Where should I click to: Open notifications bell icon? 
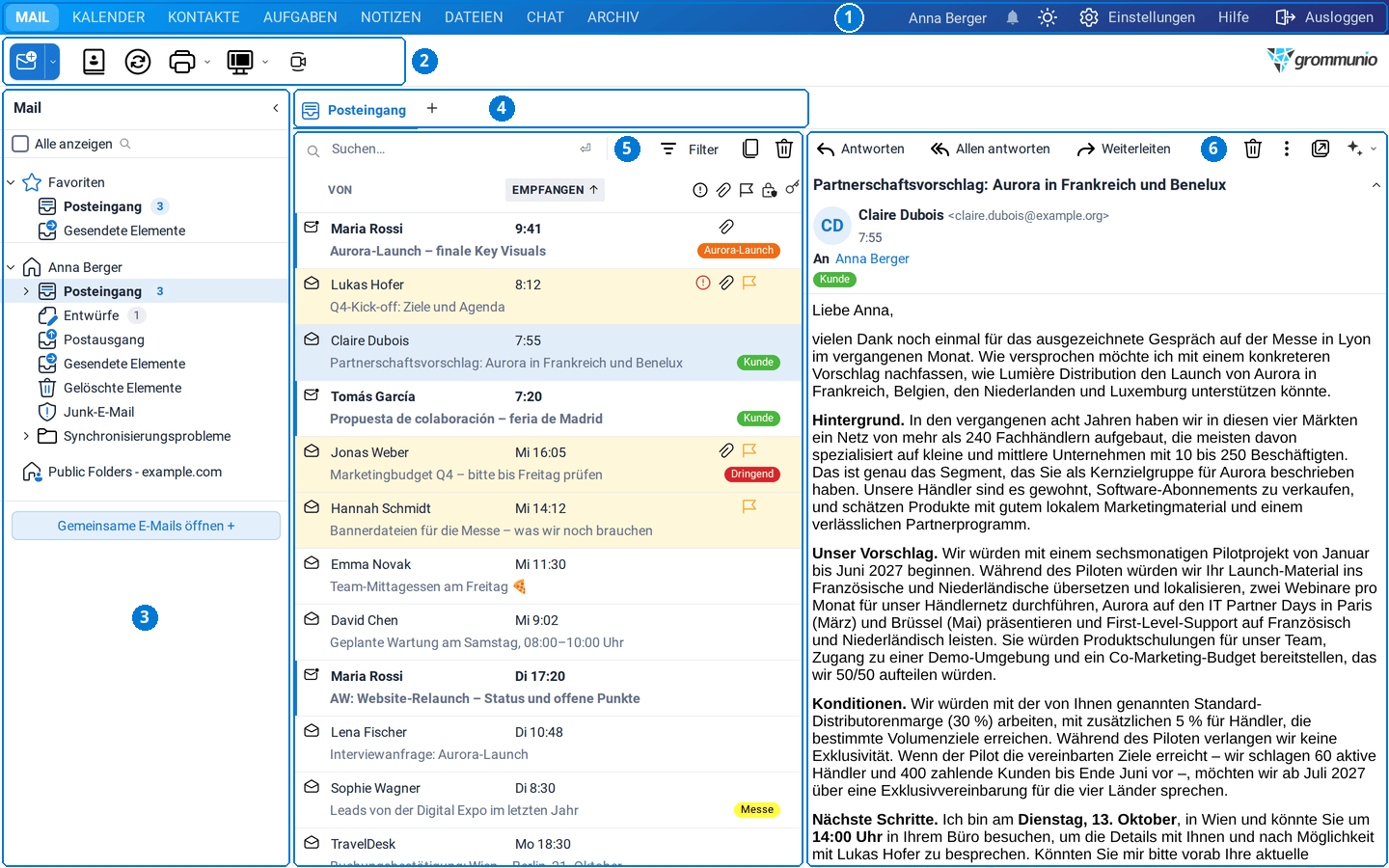[1013, 17]
